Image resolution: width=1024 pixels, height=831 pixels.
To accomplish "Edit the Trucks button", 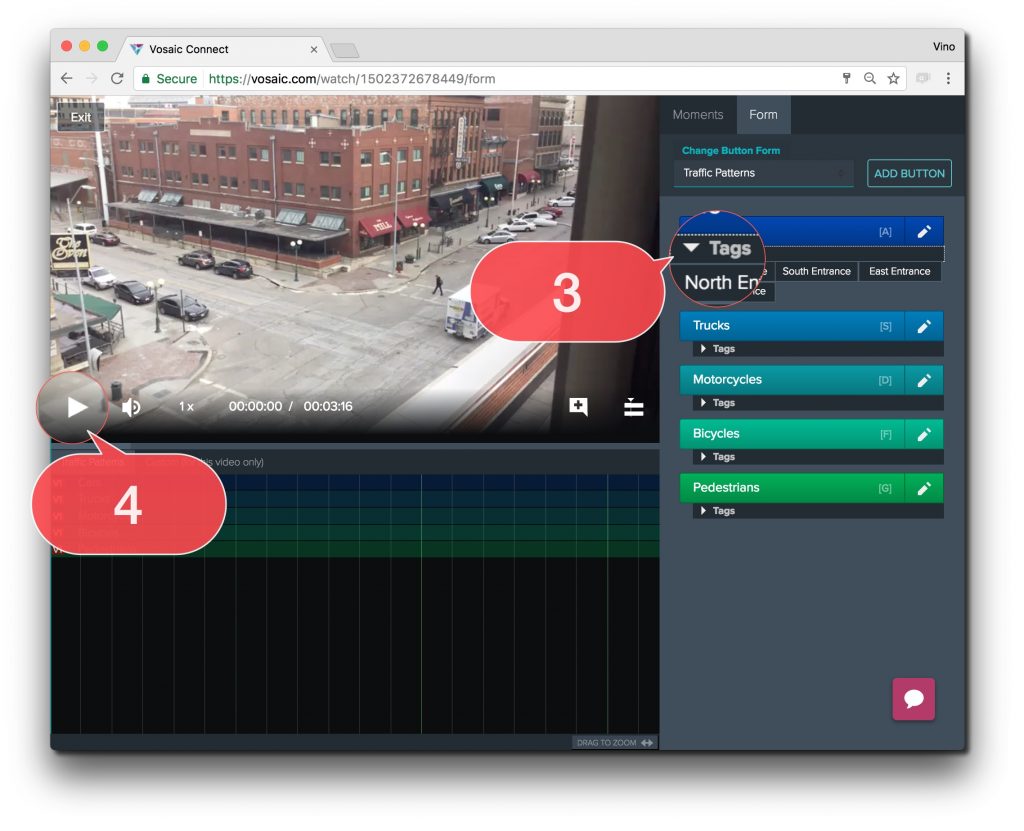I will [x=923, y=327].
